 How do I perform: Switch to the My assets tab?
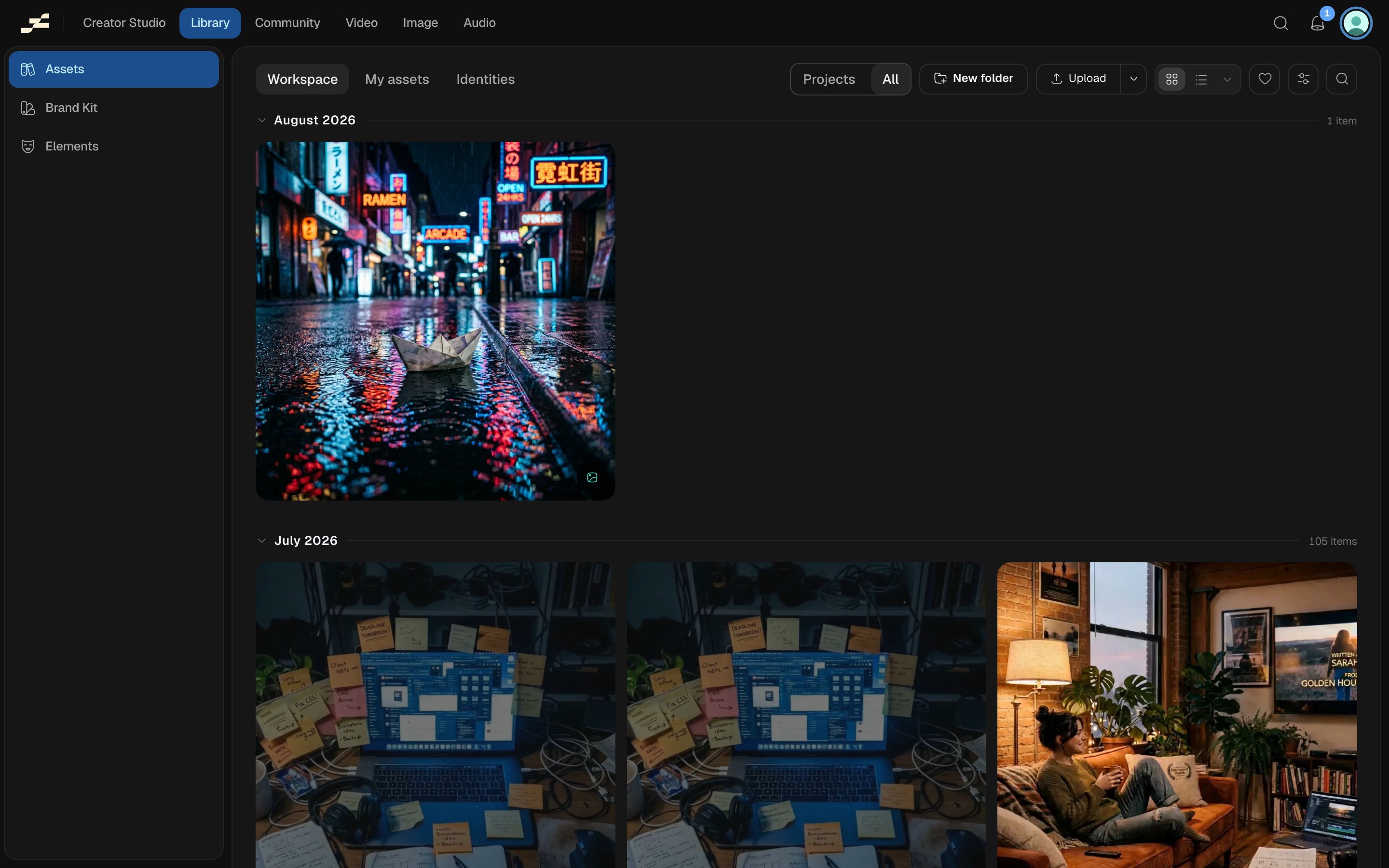point(396,79)
